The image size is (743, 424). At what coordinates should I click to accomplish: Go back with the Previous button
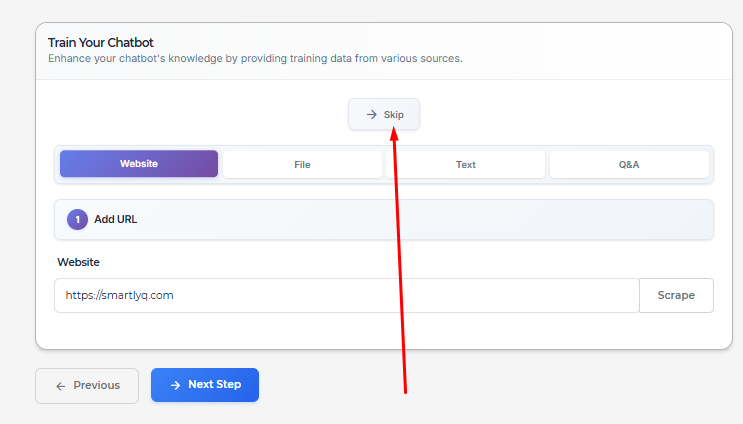coord(87,386)
